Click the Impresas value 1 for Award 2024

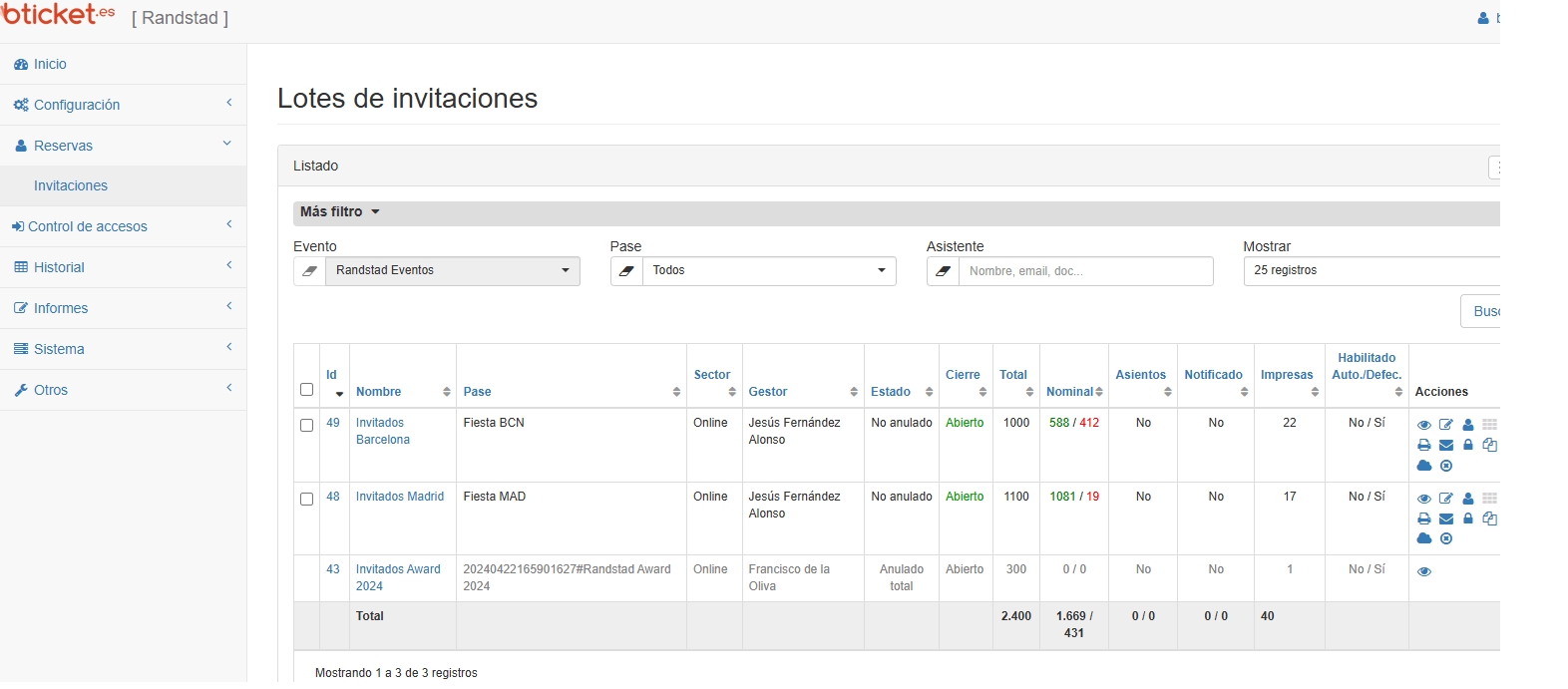[1290, 569]
